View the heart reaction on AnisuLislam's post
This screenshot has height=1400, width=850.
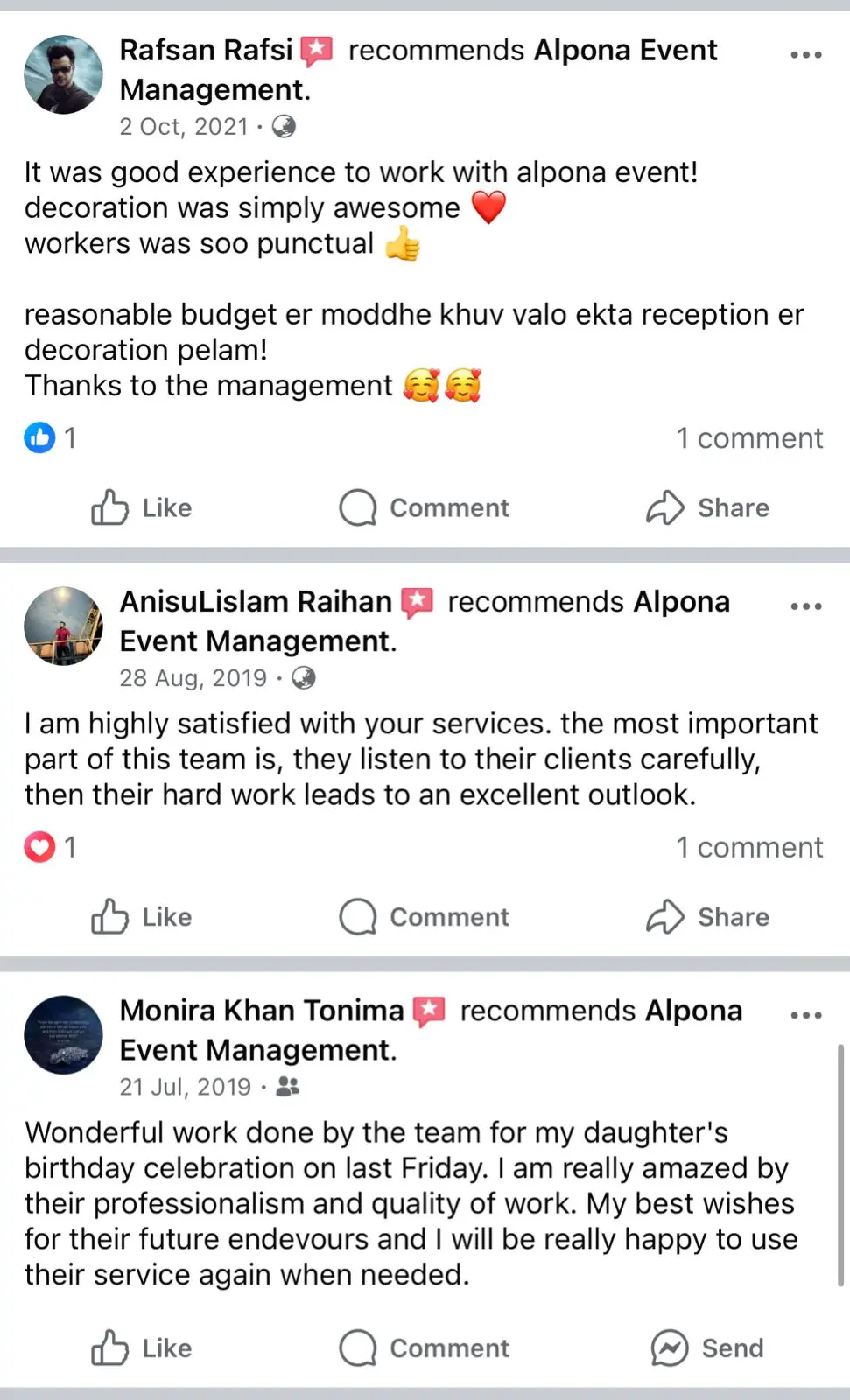pyautogui.click(x=39, y=847)
